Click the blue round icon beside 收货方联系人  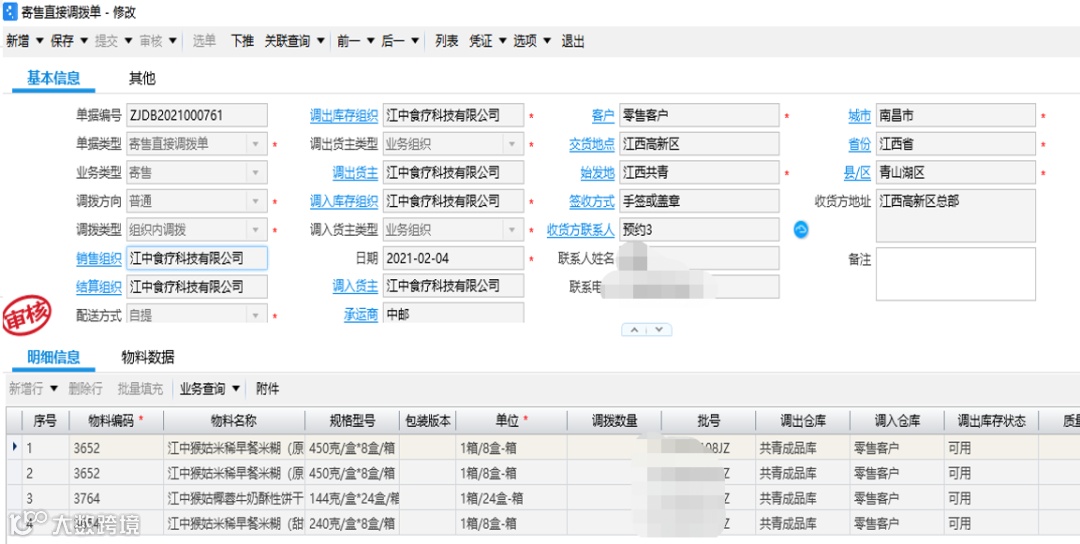click(800, 229)
